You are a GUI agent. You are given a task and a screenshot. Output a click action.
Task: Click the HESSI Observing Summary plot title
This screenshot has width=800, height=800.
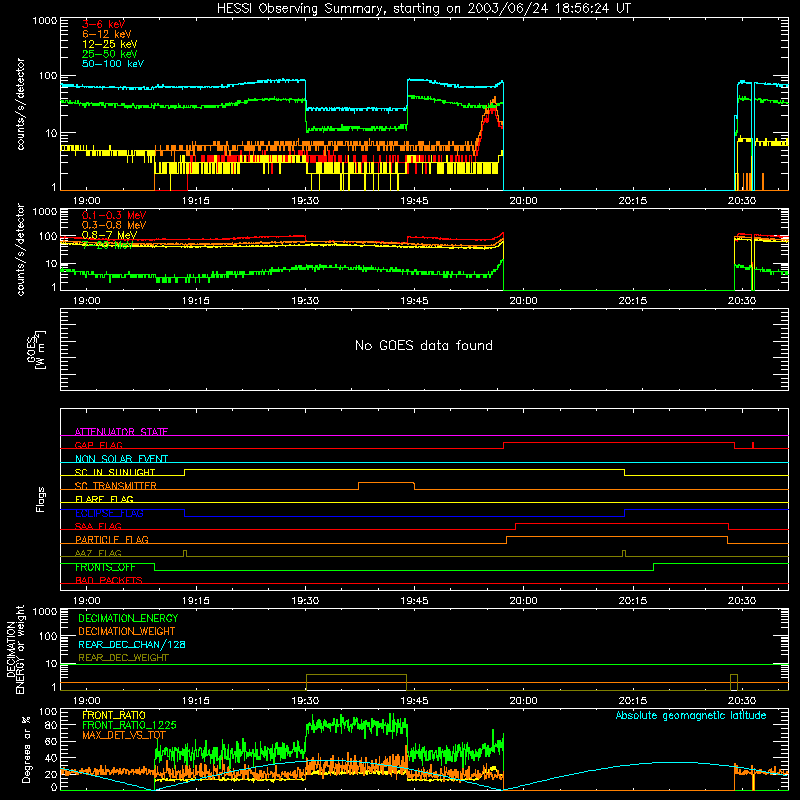423,9
